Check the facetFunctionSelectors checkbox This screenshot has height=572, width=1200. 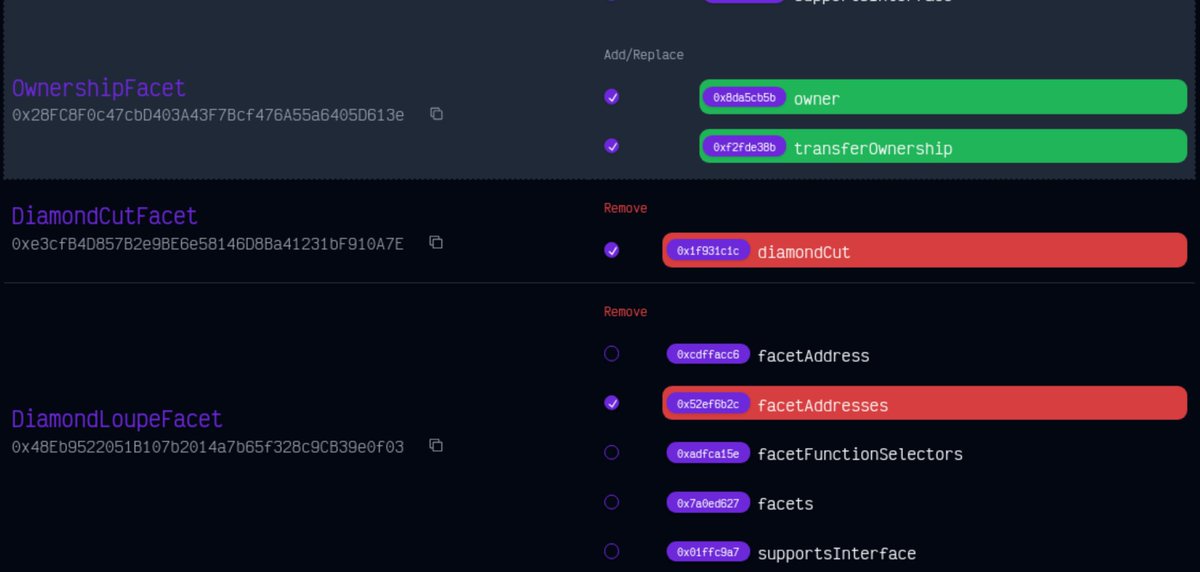612,452
